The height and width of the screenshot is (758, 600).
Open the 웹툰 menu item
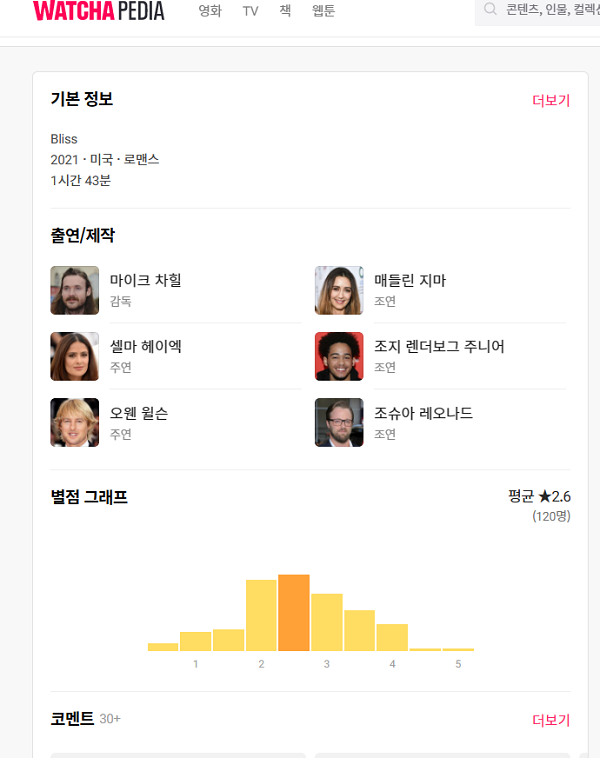click(x=323, y=11)
